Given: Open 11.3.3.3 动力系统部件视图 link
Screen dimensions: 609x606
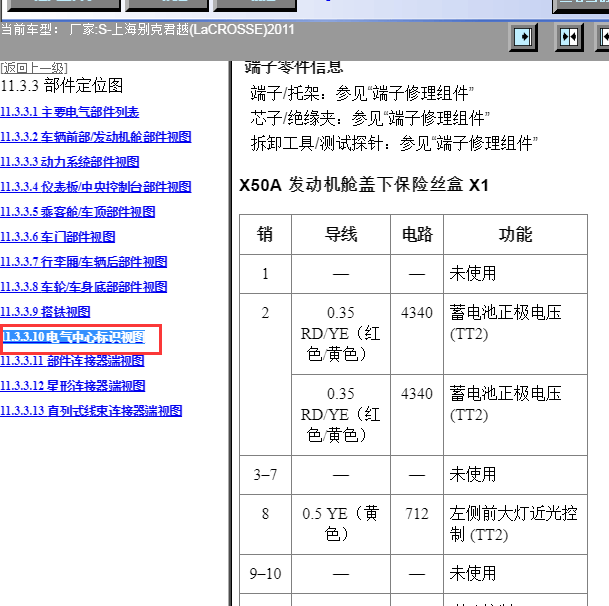Looking at the screenshot, I should pos(70,162).
